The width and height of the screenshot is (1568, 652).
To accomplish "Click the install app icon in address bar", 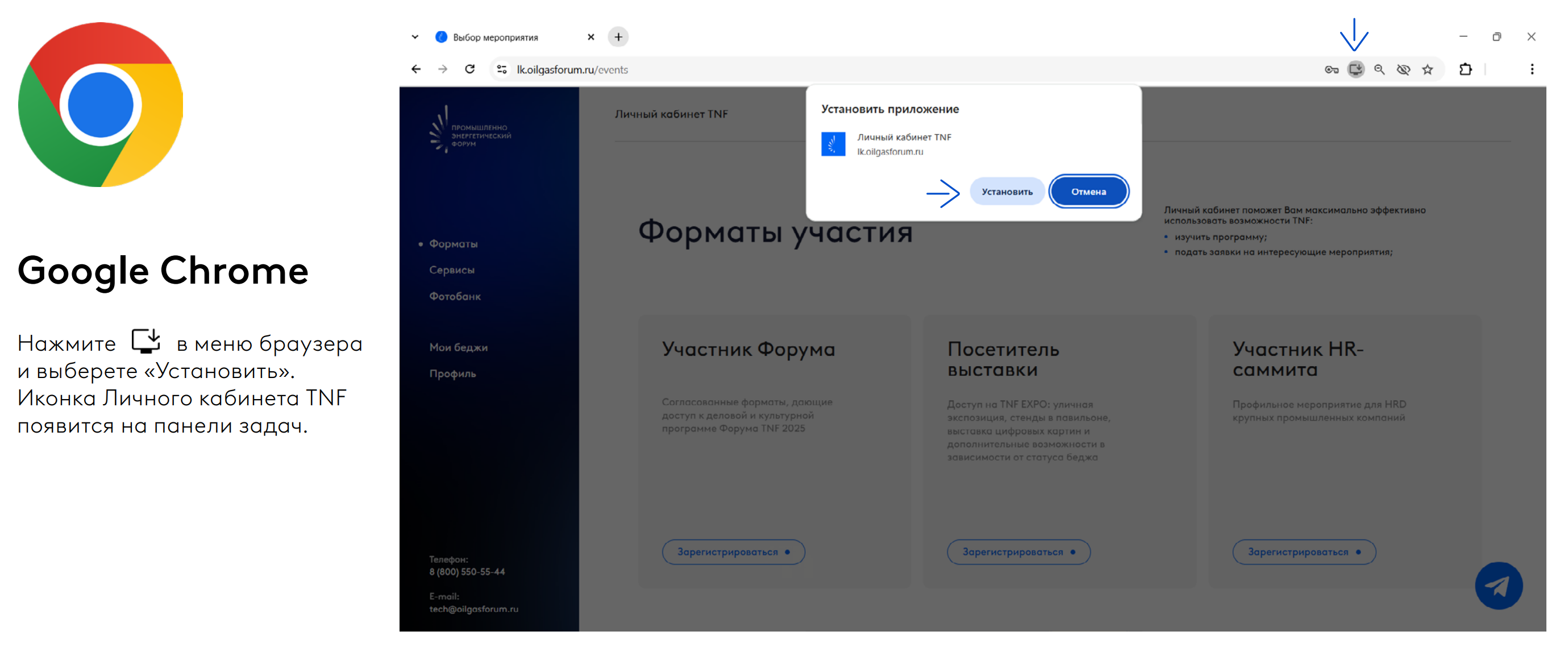I will (x=1355, y=69).
